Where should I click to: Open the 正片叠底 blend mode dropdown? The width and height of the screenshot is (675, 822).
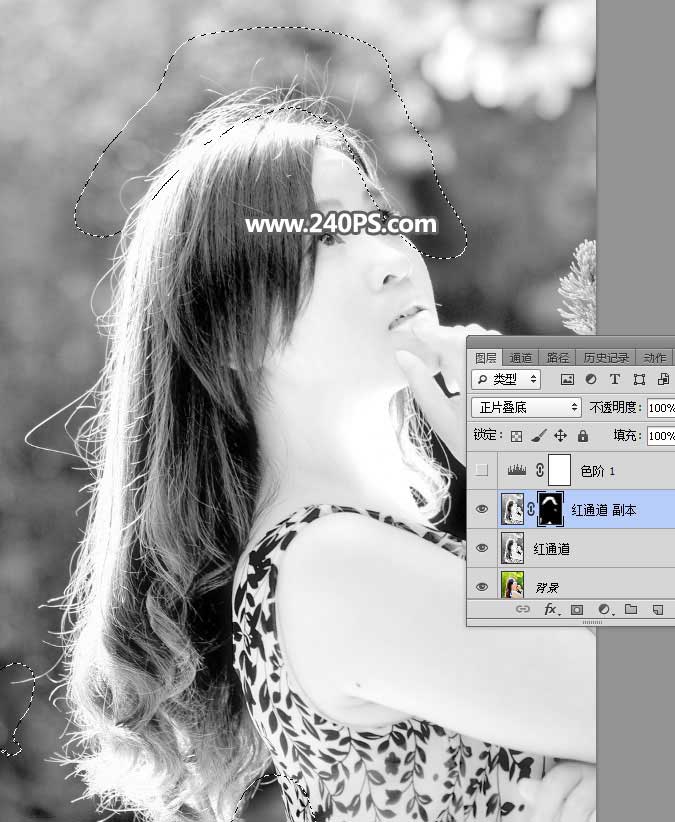point(526,408)
